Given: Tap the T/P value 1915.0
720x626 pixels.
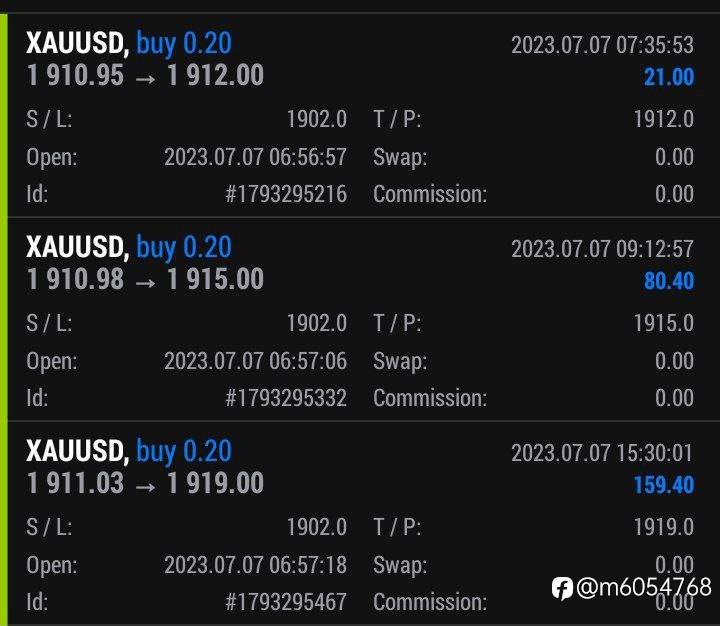Looking at the screenshot, I should click(663, 324).
